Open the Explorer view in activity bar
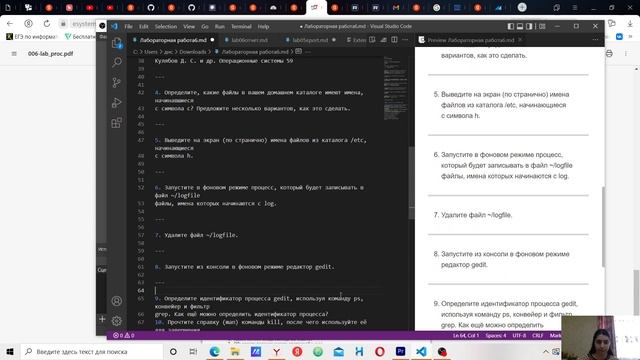640x360 pixels. (x=117, y=43)
